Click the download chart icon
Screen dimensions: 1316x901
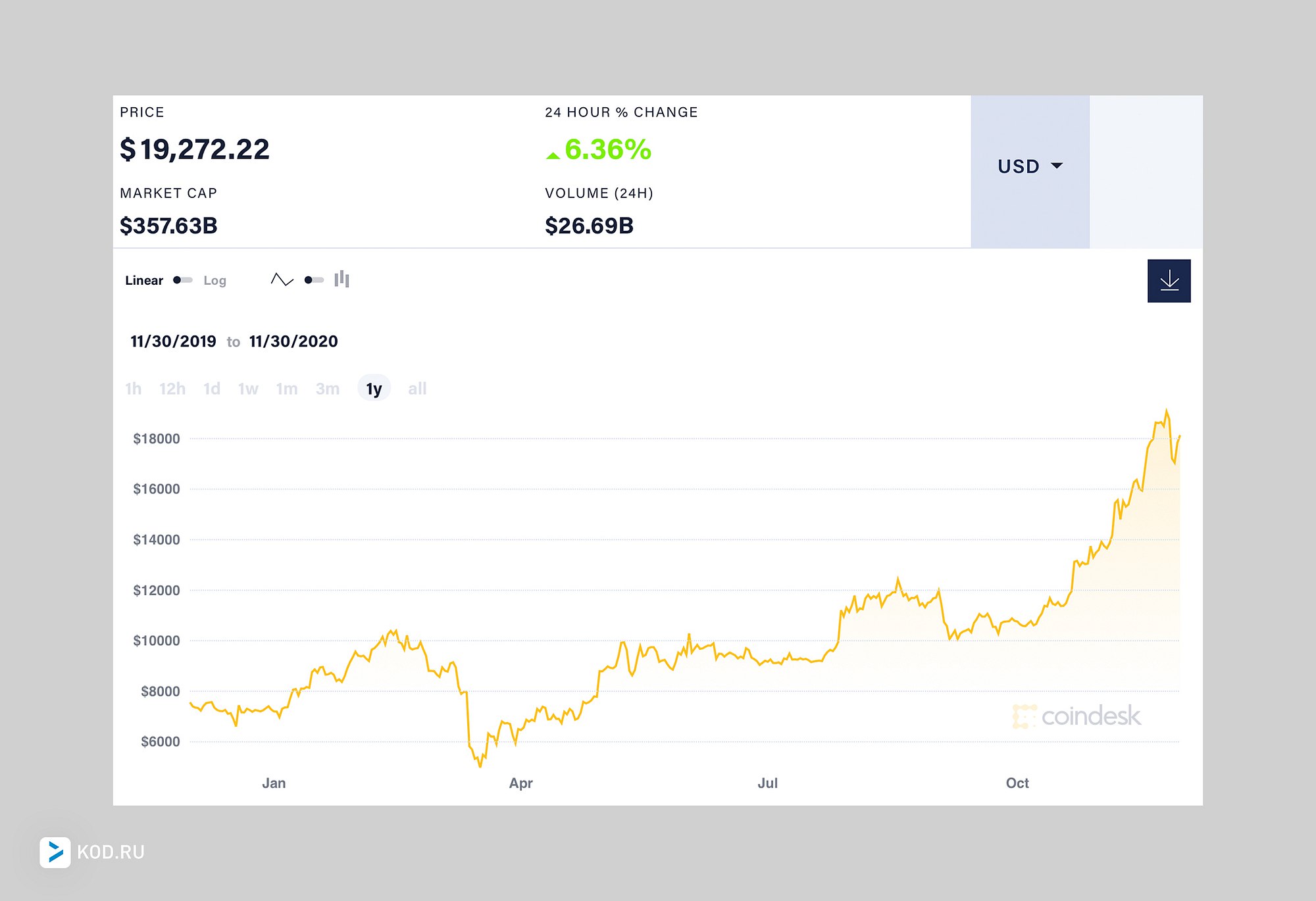coord(1169,281)
